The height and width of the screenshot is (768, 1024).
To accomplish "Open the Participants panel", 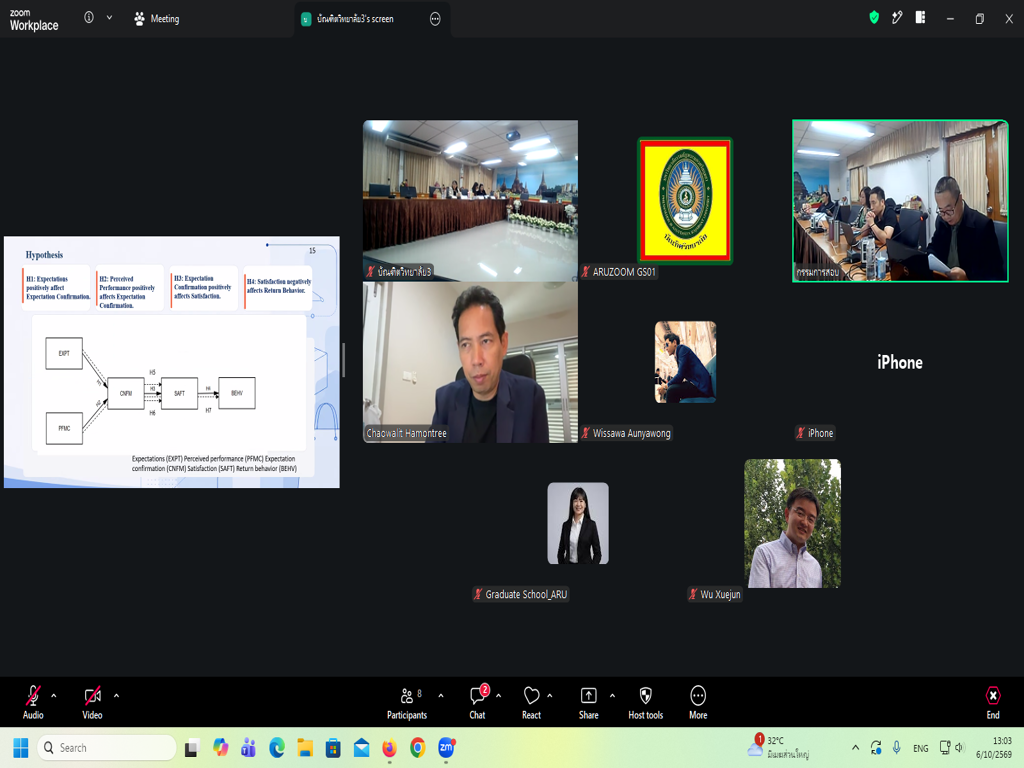I will click(x=407, y=702).
